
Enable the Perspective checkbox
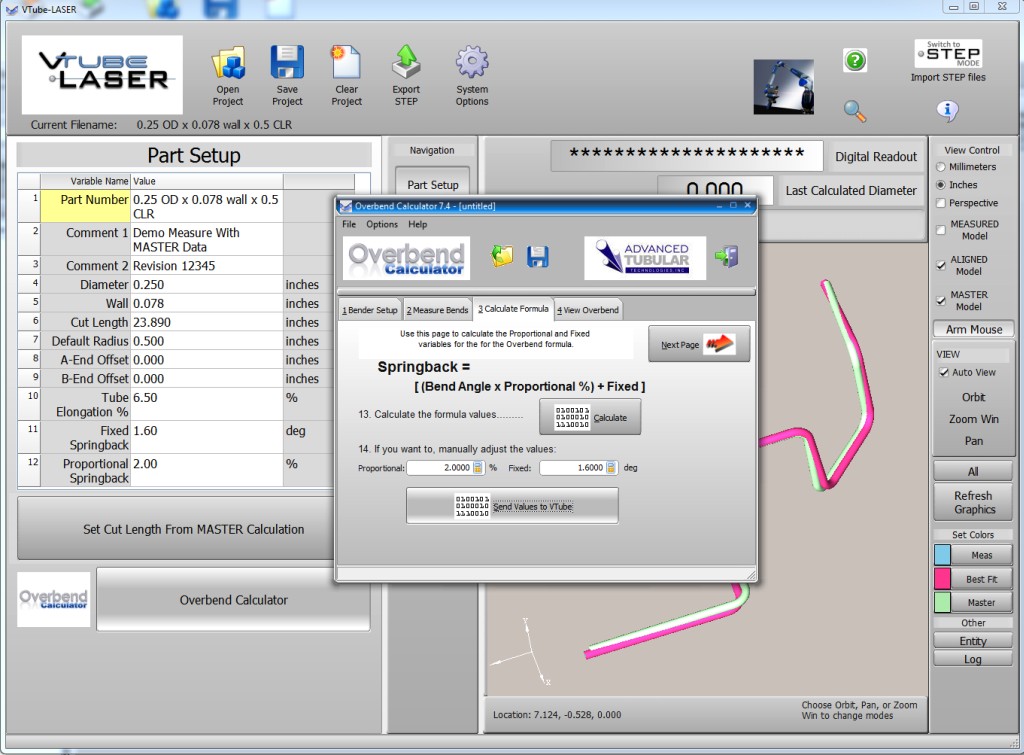[x=941, y=203]
